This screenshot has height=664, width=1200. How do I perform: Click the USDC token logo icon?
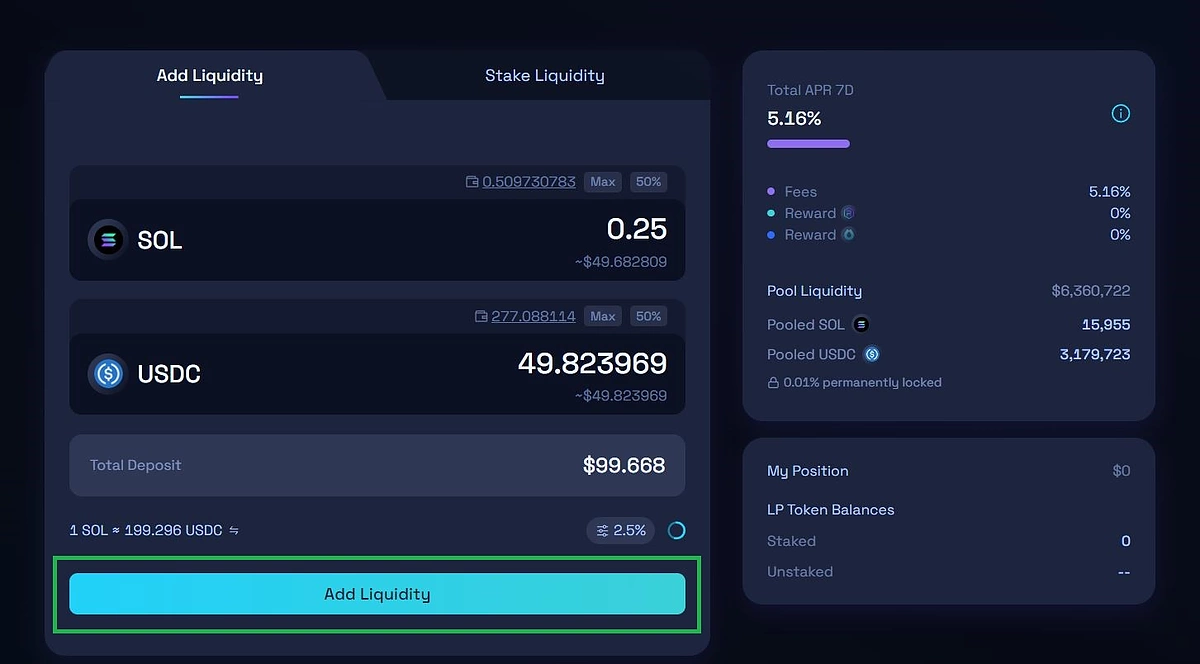(x=108, y=374)
